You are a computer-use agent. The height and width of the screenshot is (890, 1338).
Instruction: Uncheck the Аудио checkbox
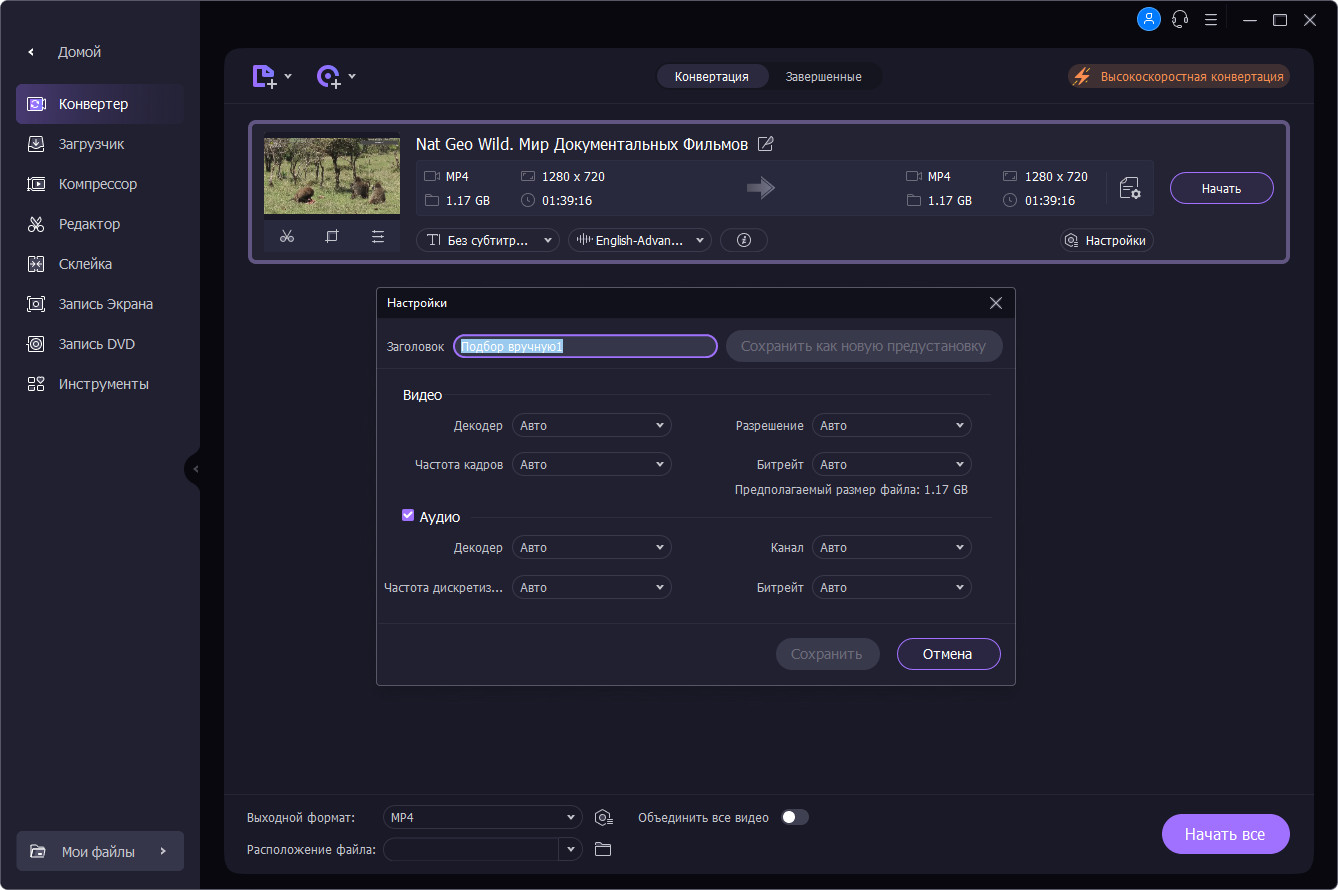(408, 516)
